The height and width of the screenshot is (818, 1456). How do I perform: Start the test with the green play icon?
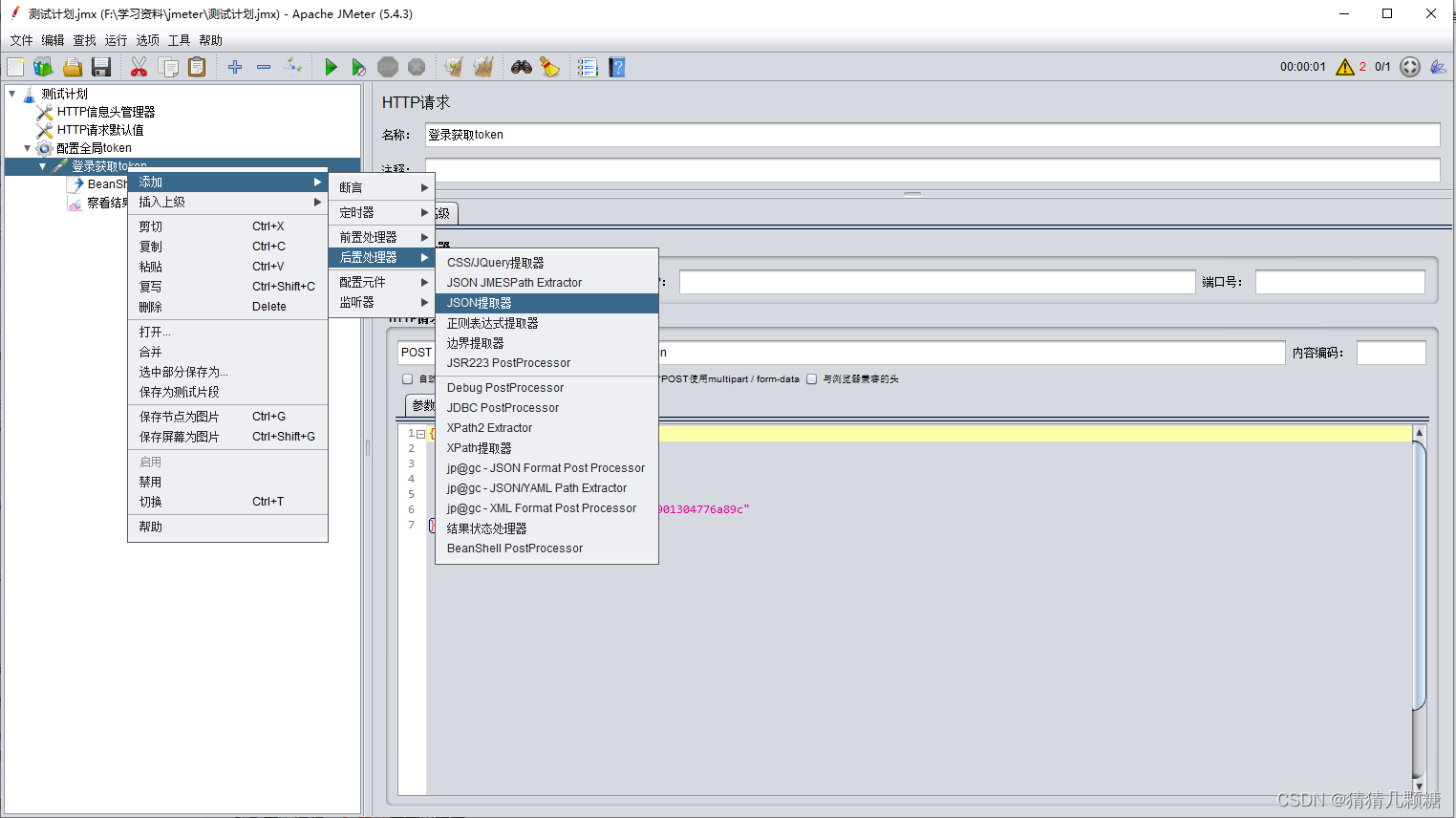pyautogui.click(x=331, y=67)
